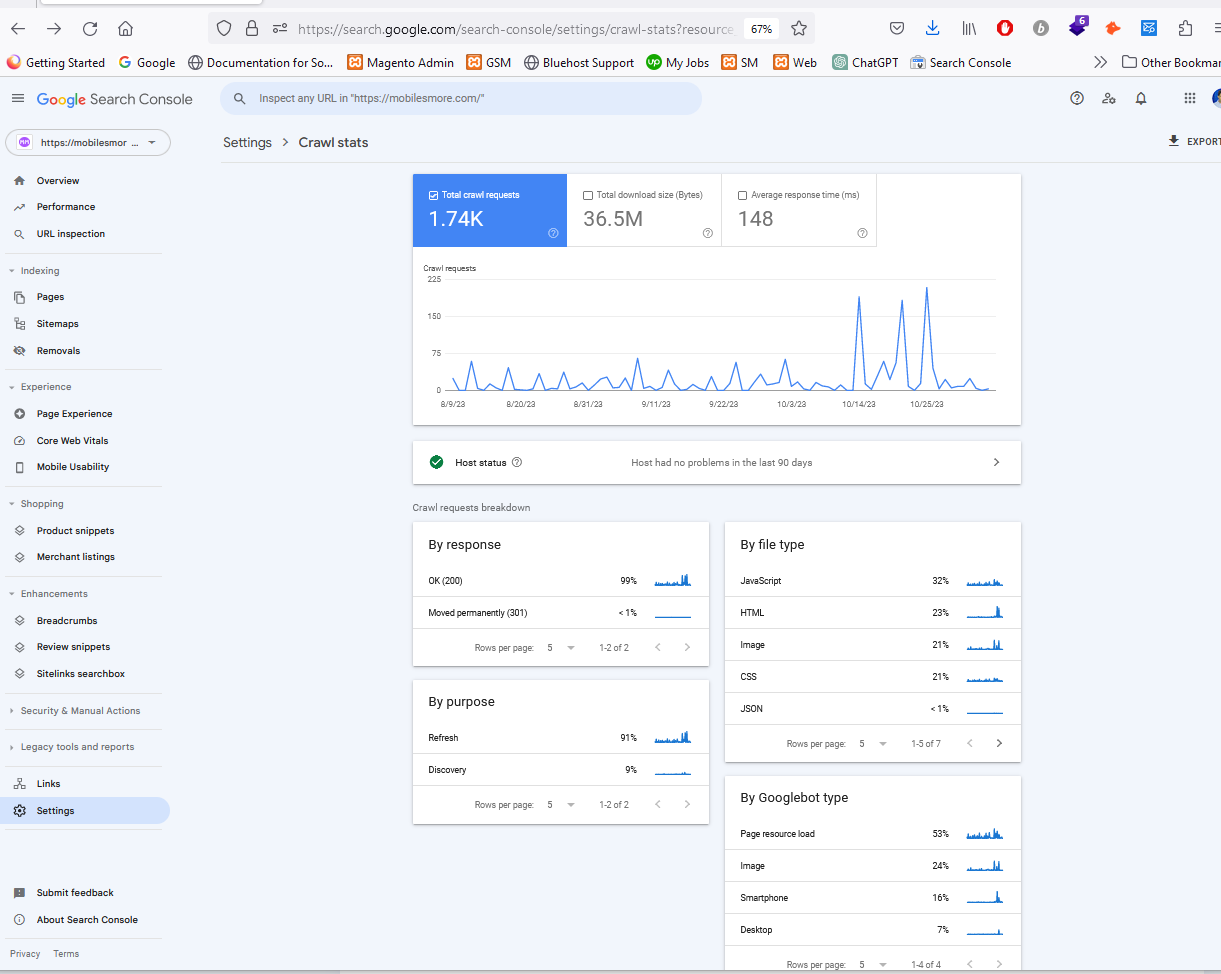
Task: Open the property selector dropdown
Action: (88, 142)
